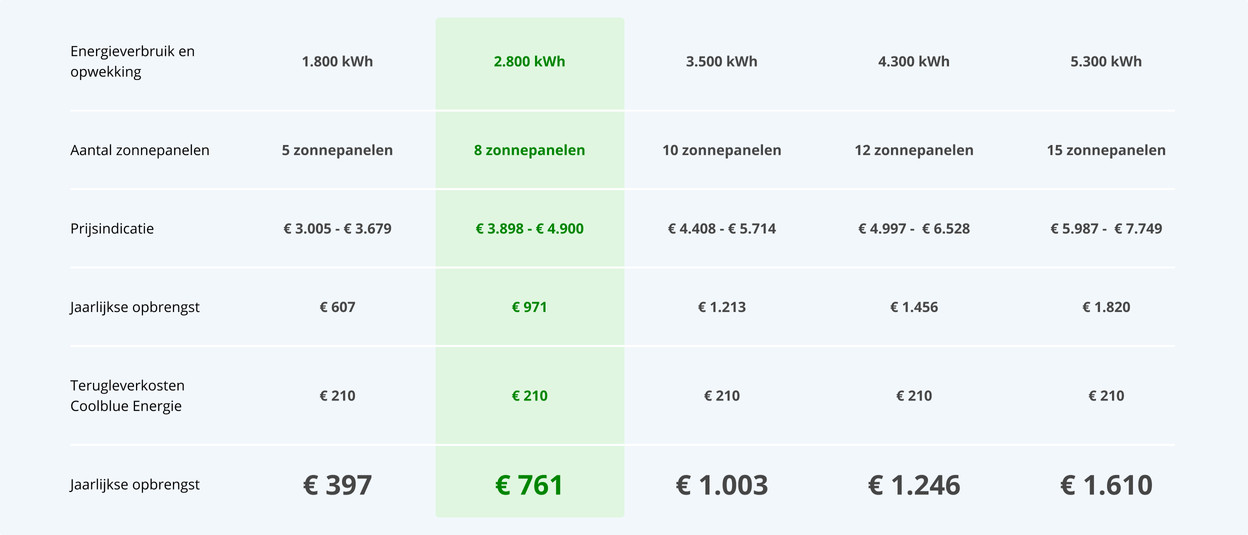The image size is (1248, 535).
Task: Select the € 3.898 - € 4.900 price range
Action: (529, 228)
